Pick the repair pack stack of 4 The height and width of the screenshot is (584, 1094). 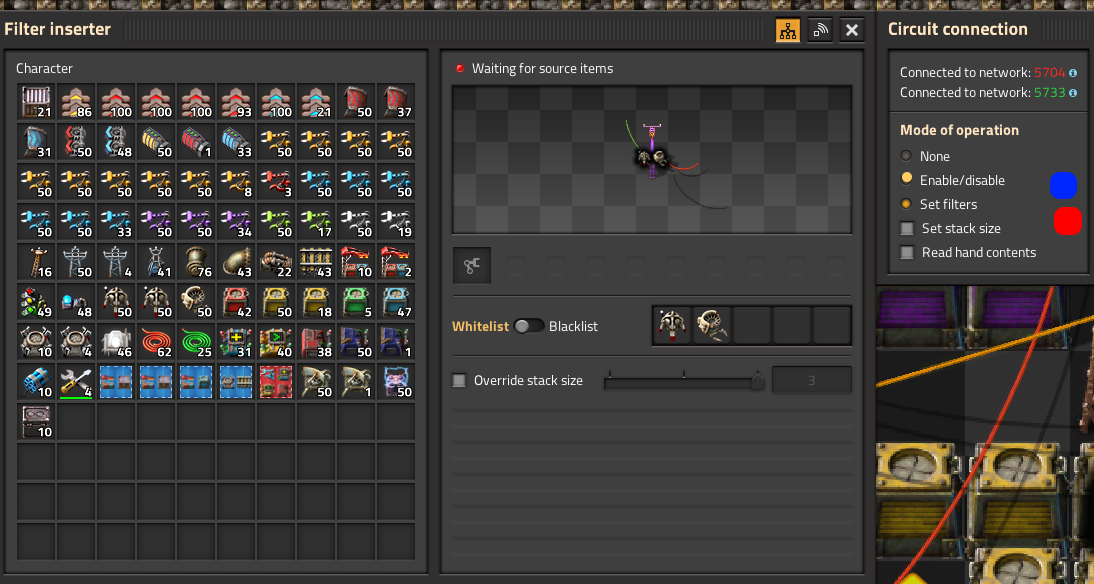click(76, 382)
